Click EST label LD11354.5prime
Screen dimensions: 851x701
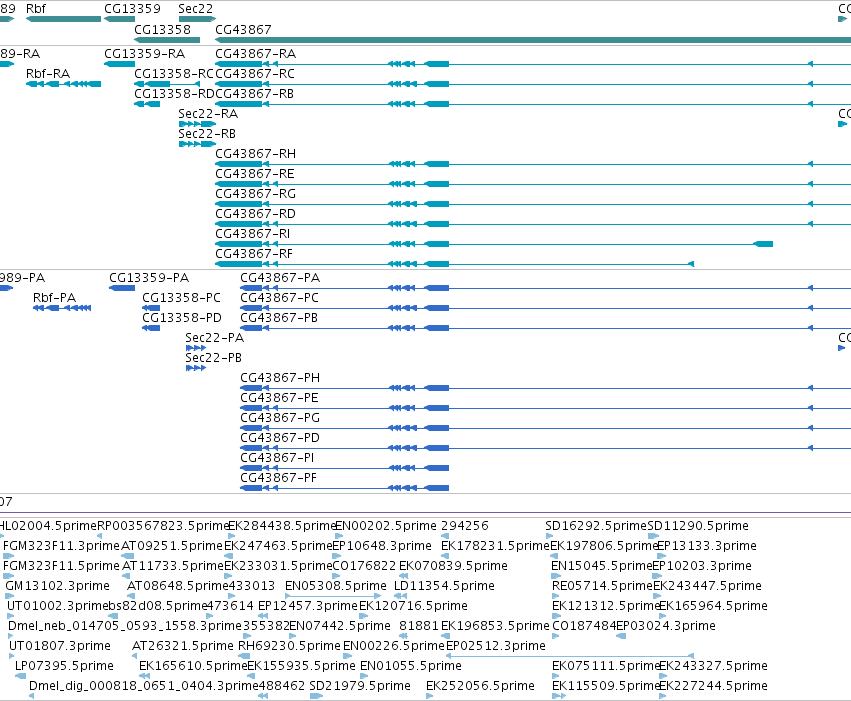pos(444,586)
